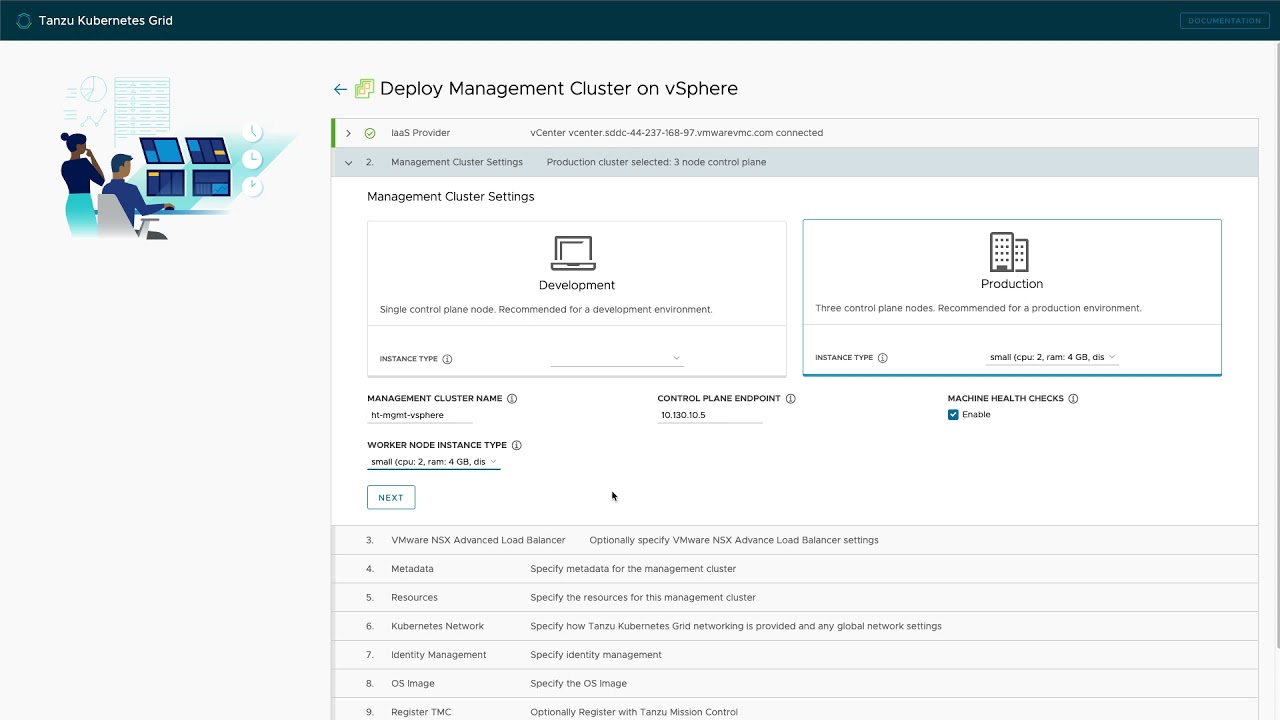Click 'Production cluster selected: 3 node control plane' text
Image resolution: width=1280 pixels, height=720 pixels.
pyautogui.click(x=656, y=162)
